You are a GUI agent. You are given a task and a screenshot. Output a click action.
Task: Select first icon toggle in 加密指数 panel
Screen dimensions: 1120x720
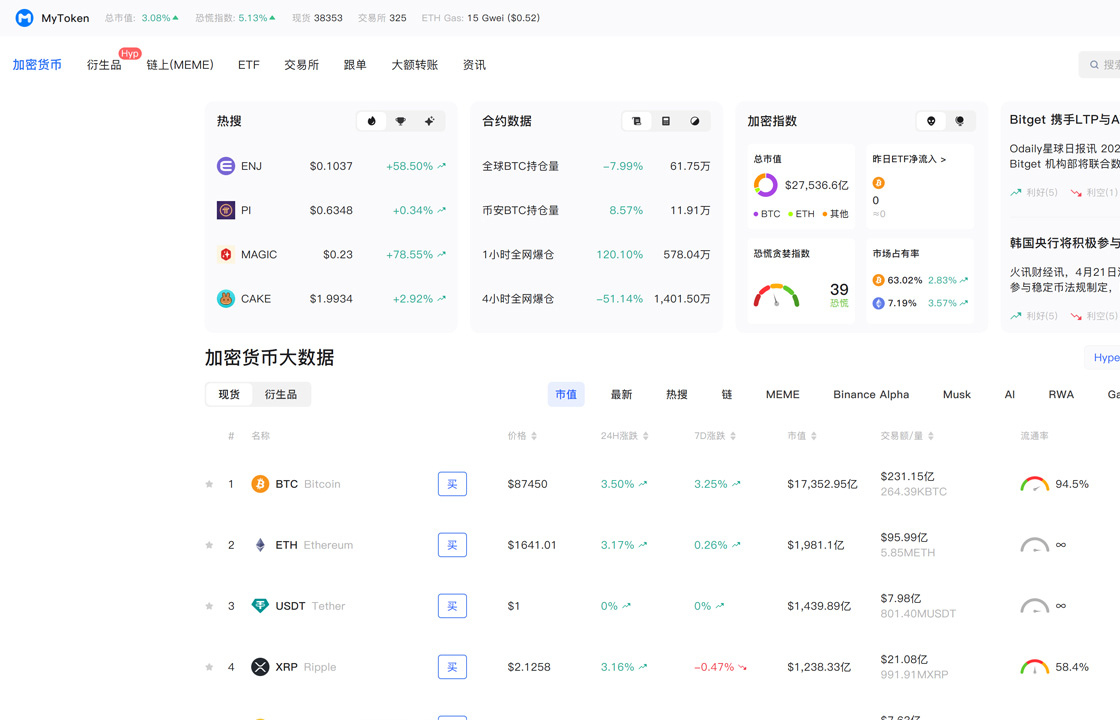coord(931,121)
